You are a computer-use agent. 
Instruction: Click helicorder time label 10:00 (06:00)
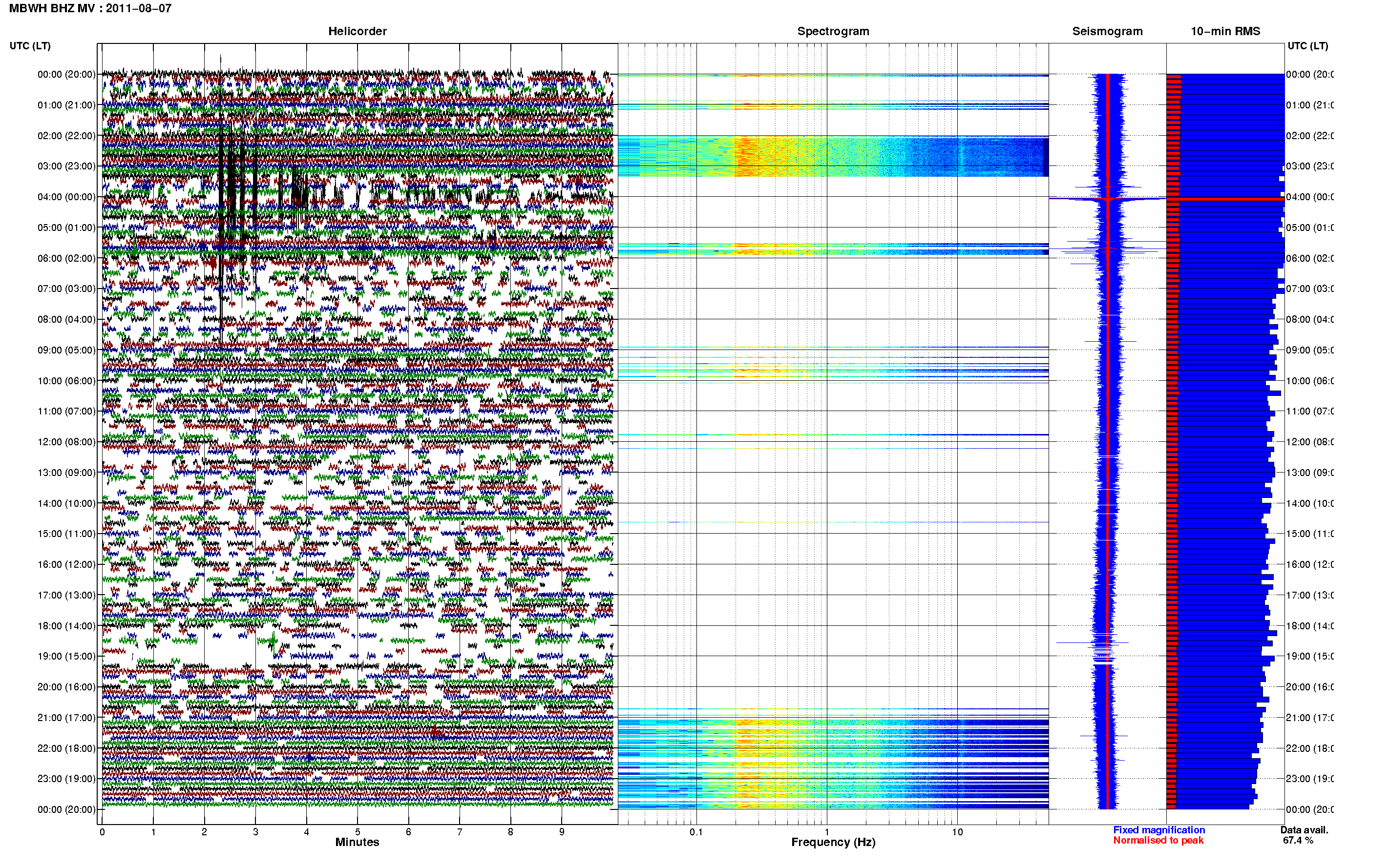click(66, 381)
